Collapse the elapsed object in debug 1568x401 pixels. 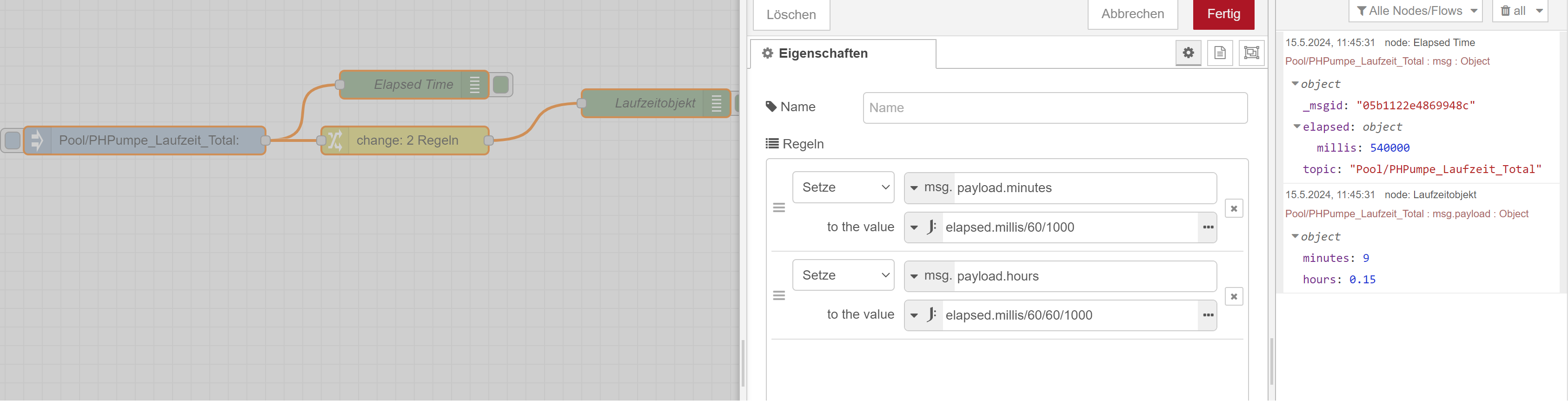click(1297, 127)
